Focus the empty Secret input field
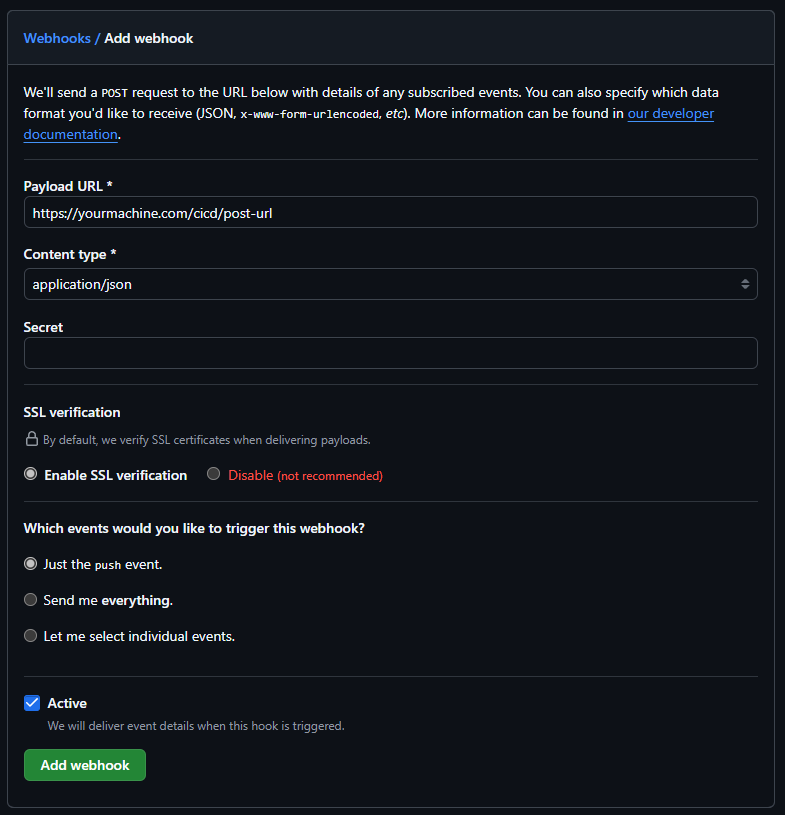 pyautogui.click(x=390, y=353)
